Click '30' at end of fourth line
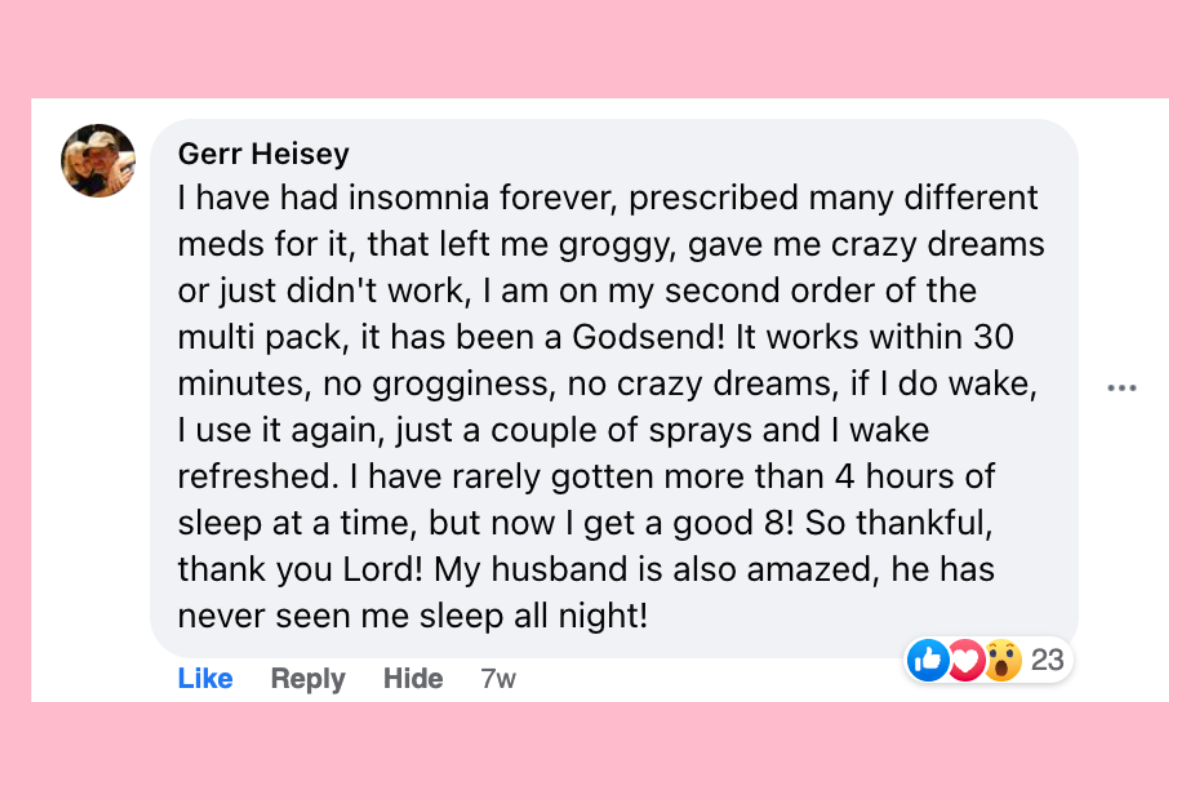 (993, 337)
